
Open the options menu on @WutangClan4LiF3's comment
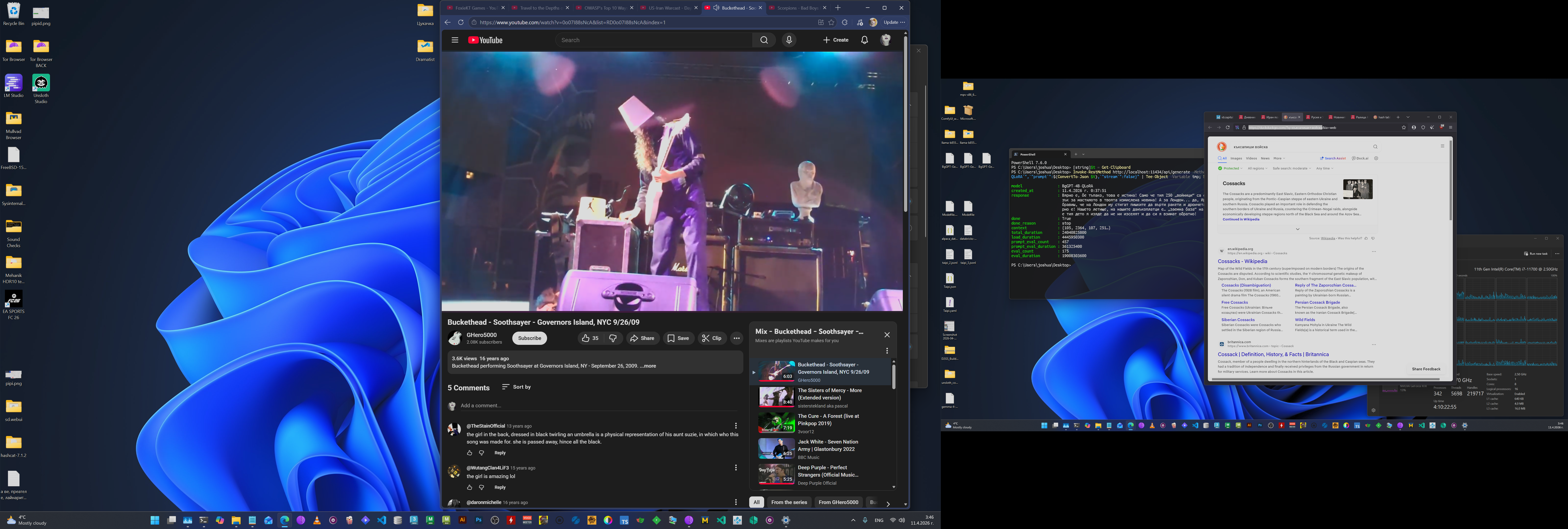point(736,468)
